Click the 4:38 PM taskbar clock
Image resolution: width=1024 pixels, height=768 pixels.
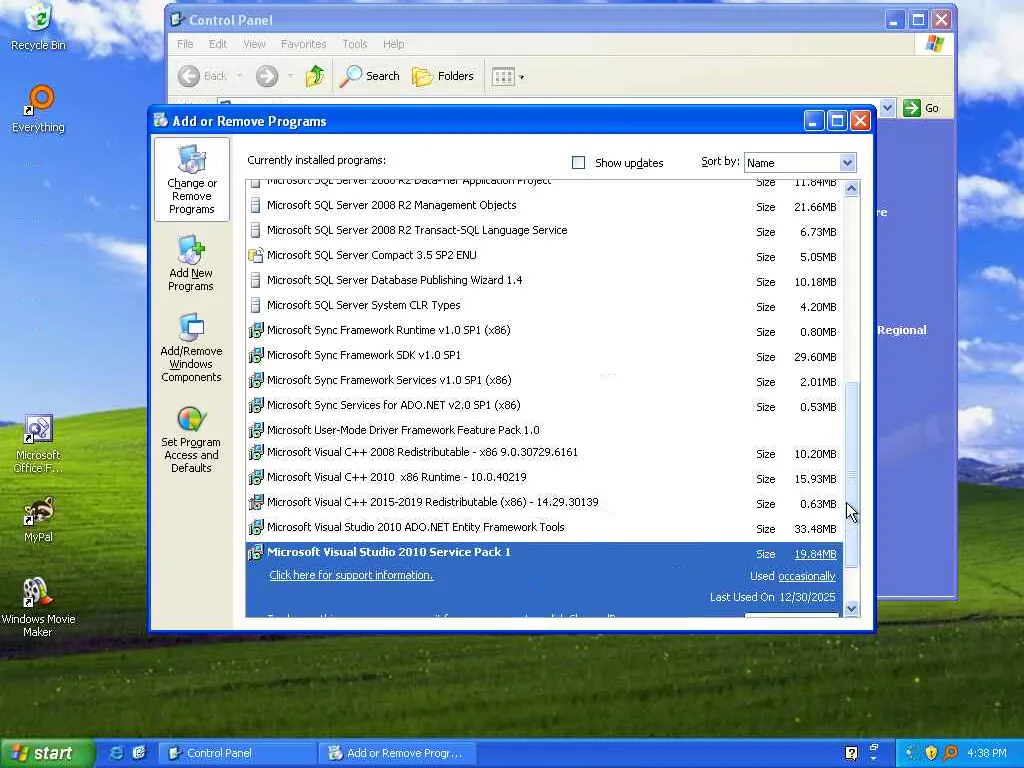[986, 753]
